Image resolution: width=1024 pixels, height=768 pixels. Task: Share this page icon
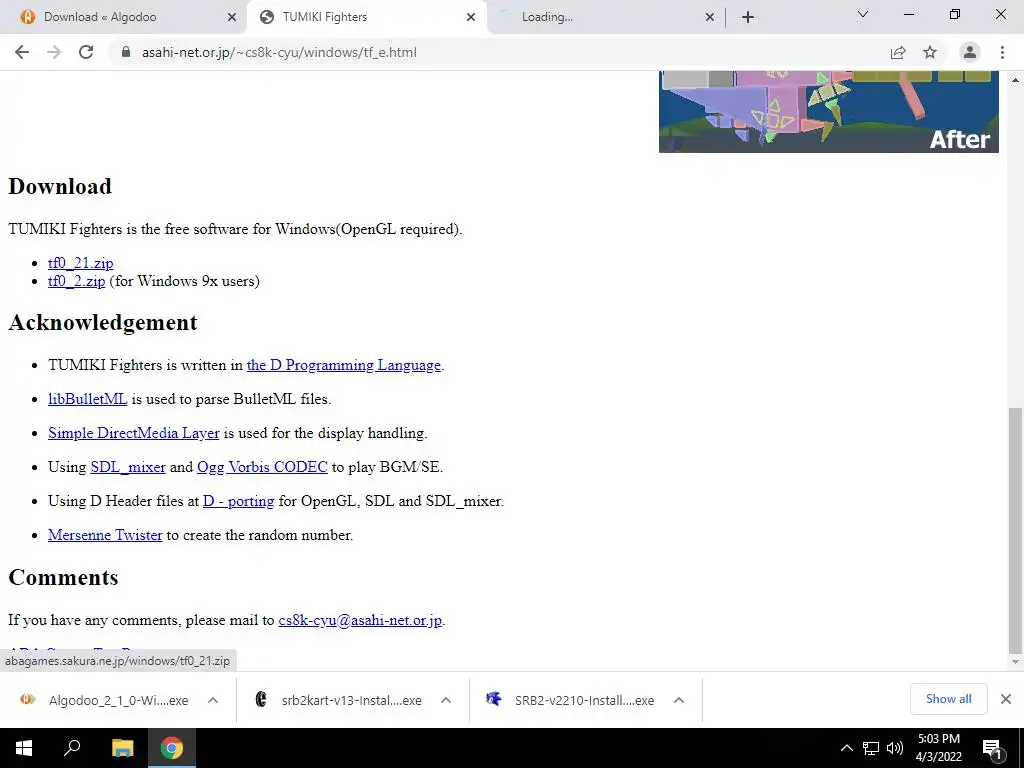pos(898,52)
